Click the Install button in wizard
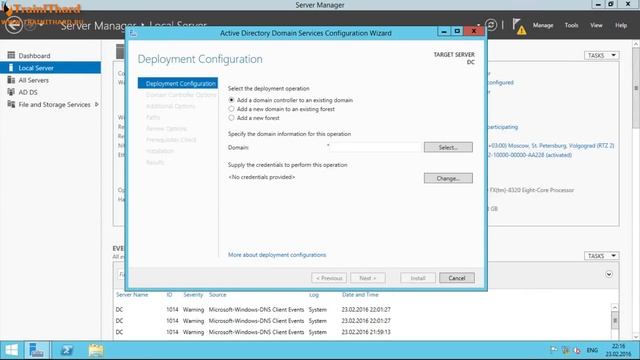Image resolution: width=640 pixels, height=360 pixels. [418, 278]
